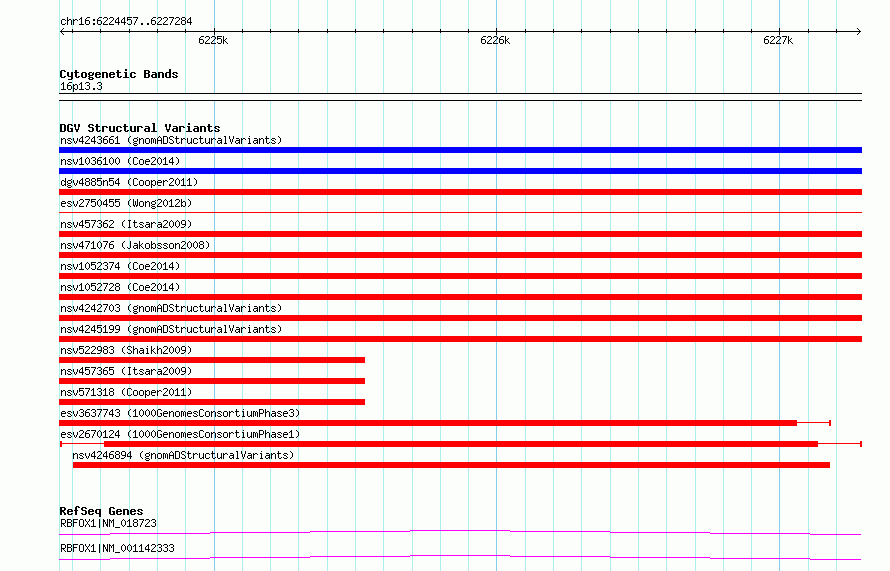Click the magenta line of RBFOX1|NM_018723
Viewport: 890px width, 571px height.
[x=460, y=532]
